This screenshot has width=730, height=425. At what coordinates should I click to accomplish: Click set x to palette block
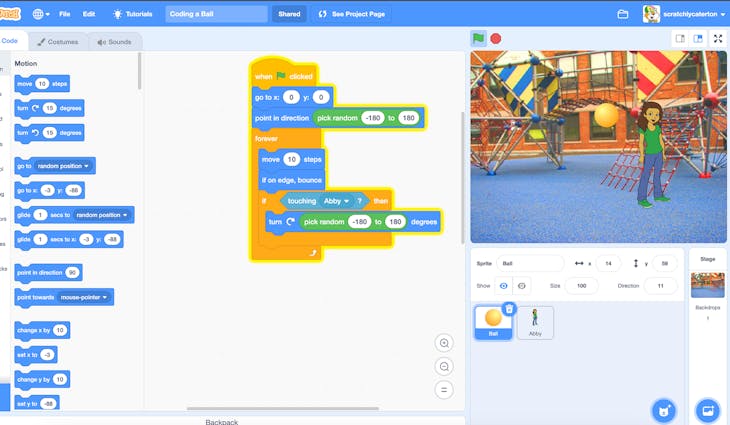coord(36,355)
